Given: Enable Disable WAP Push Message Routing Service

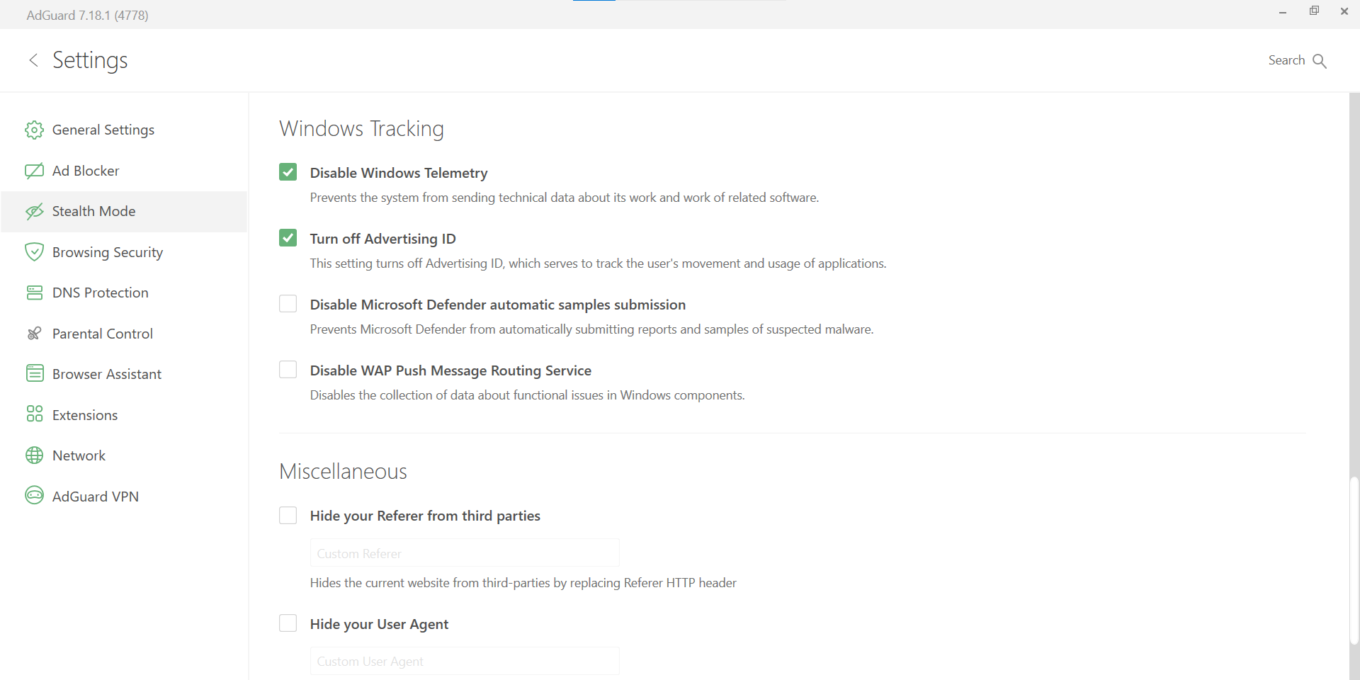Looking at the screenshot, I should (287, 369).
